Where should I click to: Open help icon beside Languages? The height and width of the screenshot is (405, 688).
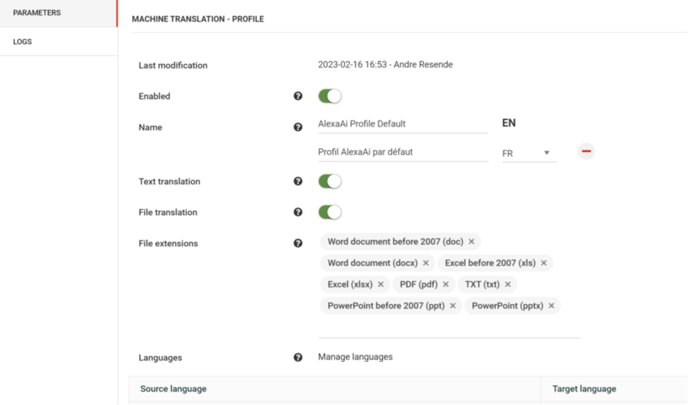298,358
